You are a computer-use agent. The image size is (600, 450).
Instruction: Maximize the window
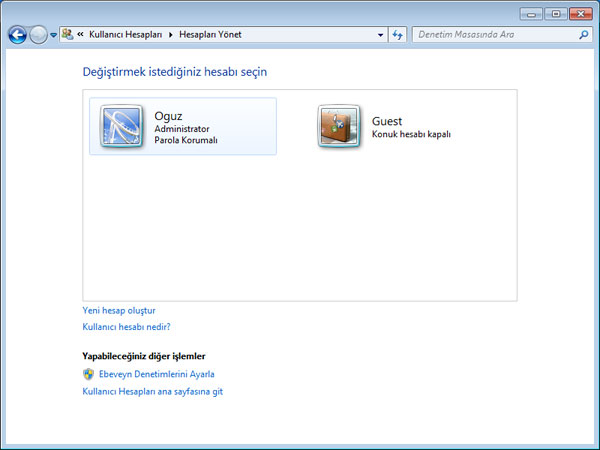click(x=556, y=14)
